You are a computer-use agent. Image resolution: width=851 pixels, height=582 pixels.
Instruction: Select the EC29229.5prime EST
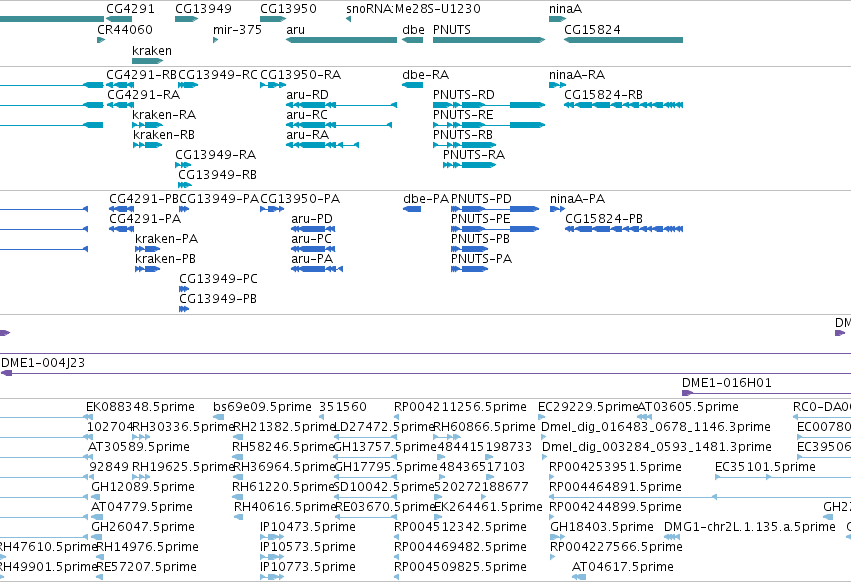[541, 417]
